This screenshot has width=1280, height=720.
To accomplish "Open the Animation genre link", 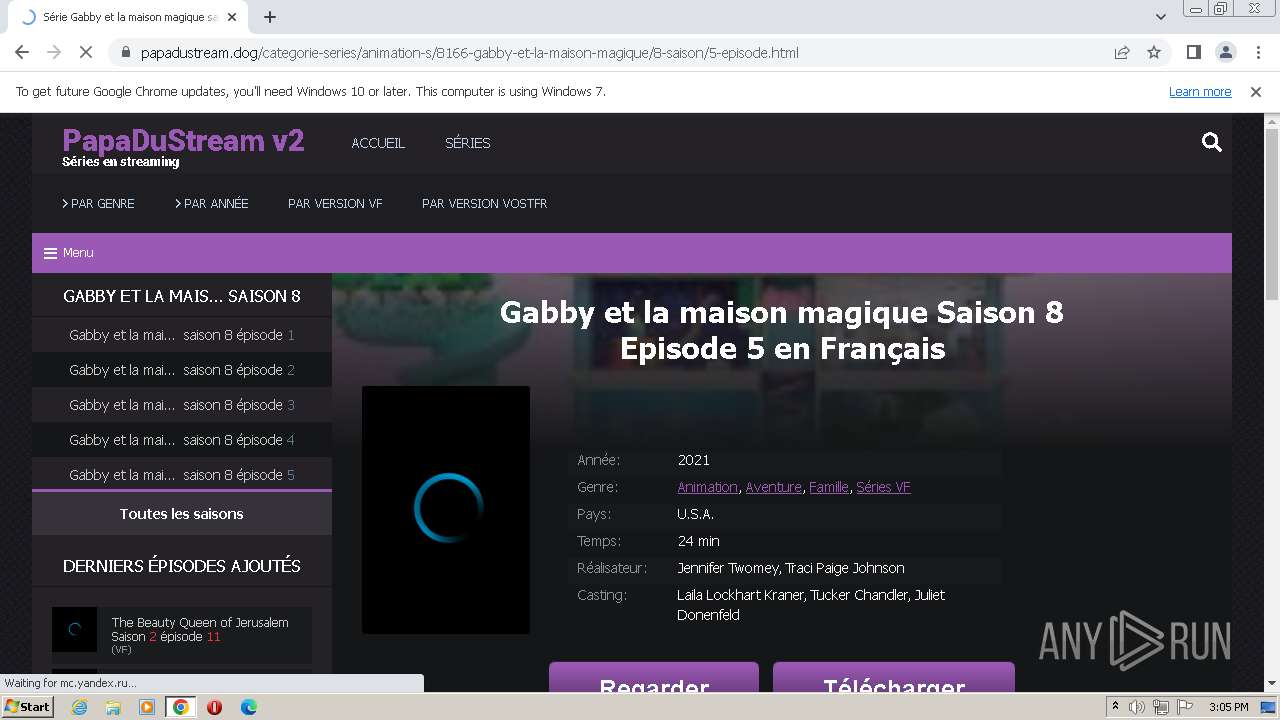I will coord(707,487).
